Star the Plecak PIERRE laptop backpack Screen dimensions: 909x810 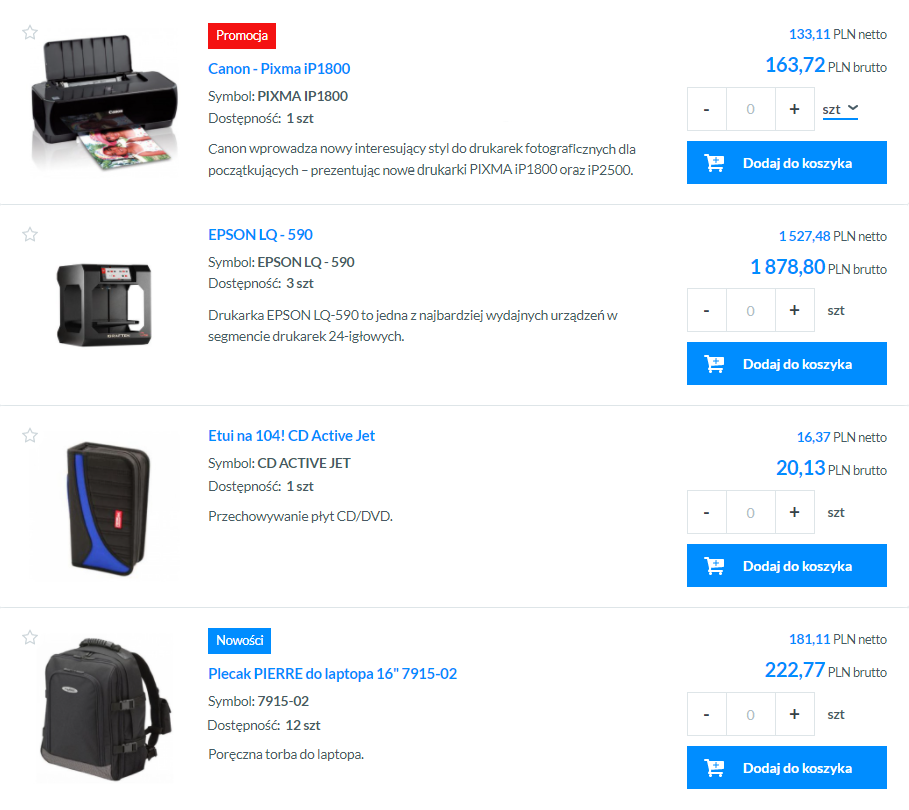pyautogui.click(x=30, y=638)
